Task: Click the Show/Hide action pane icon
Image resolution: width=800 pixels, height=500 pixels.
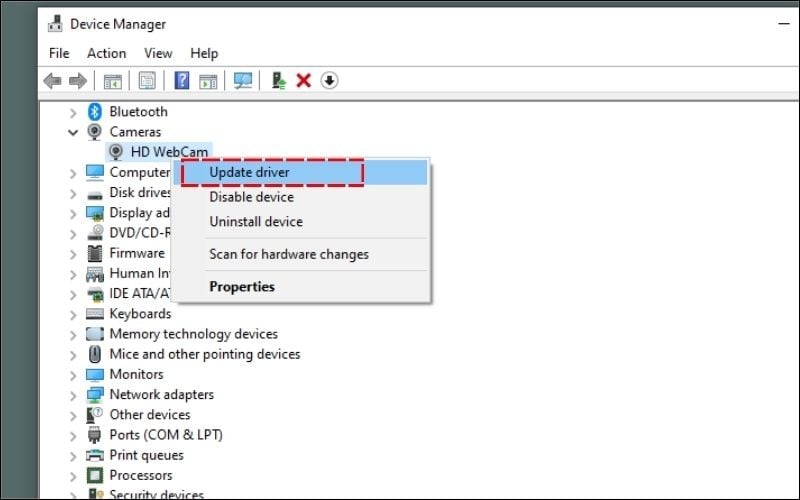Action: tap(208, 81)
